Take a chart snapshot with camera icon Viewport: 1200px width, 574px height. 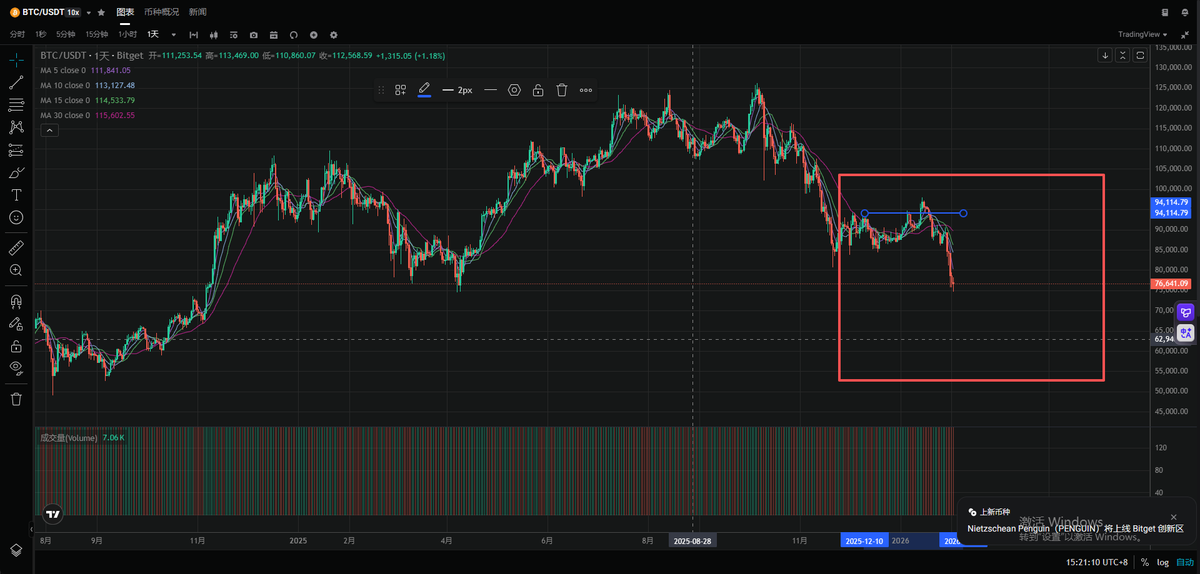[253, 34]
